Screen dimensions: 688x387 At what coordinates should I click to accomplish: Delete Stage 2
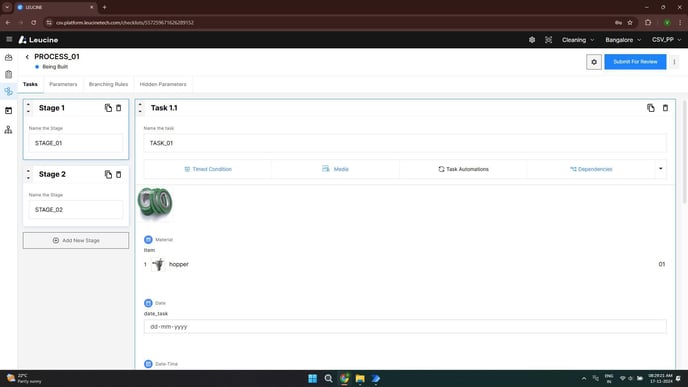pyautogui.click(x=118, y=175)
